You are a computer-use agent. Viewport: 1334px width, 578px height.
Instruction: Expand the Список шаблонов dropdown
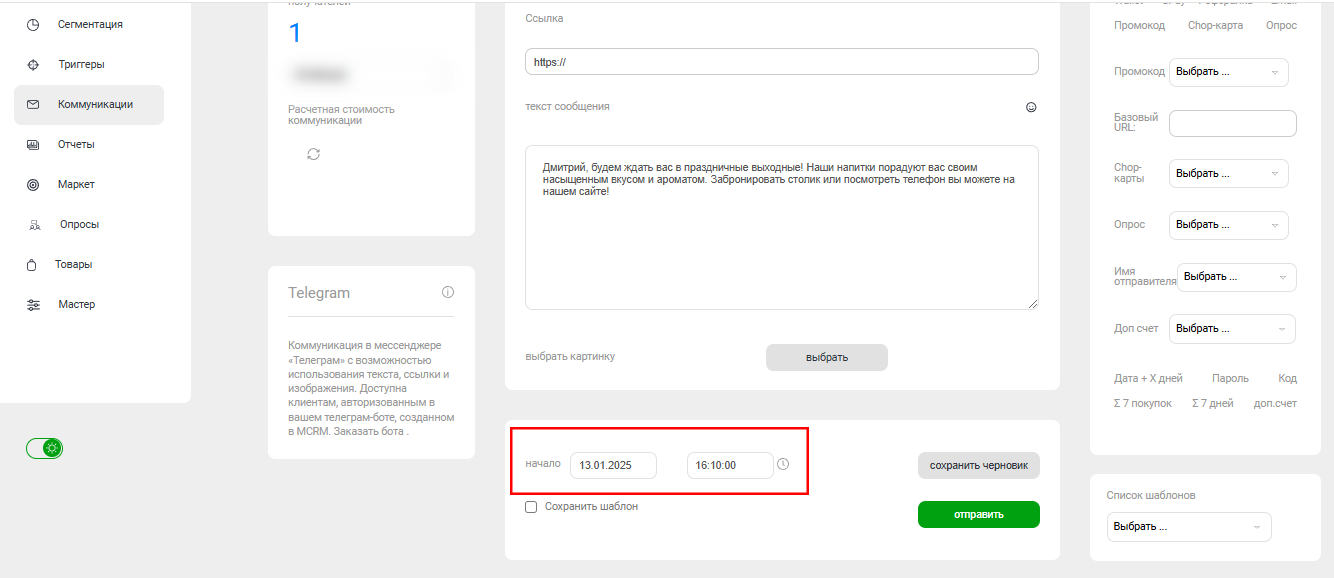[x=1189, y=527]
